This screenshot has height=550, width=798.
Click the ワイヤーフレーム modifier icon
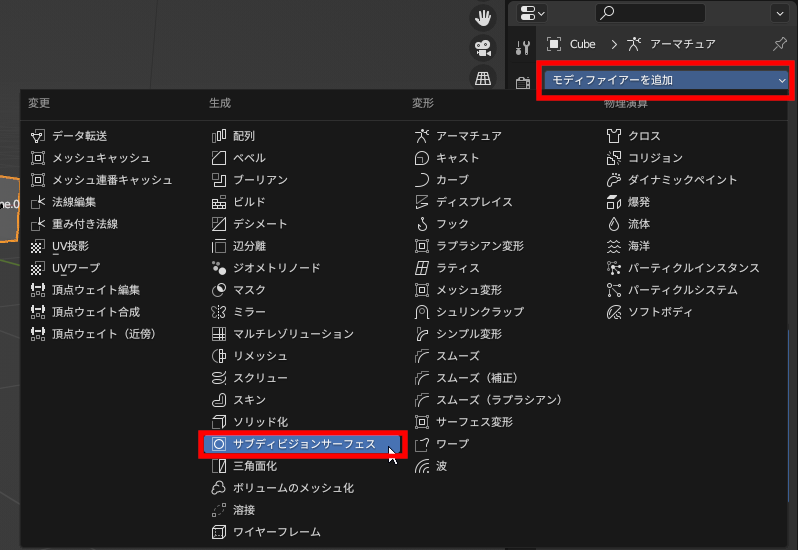219,532
